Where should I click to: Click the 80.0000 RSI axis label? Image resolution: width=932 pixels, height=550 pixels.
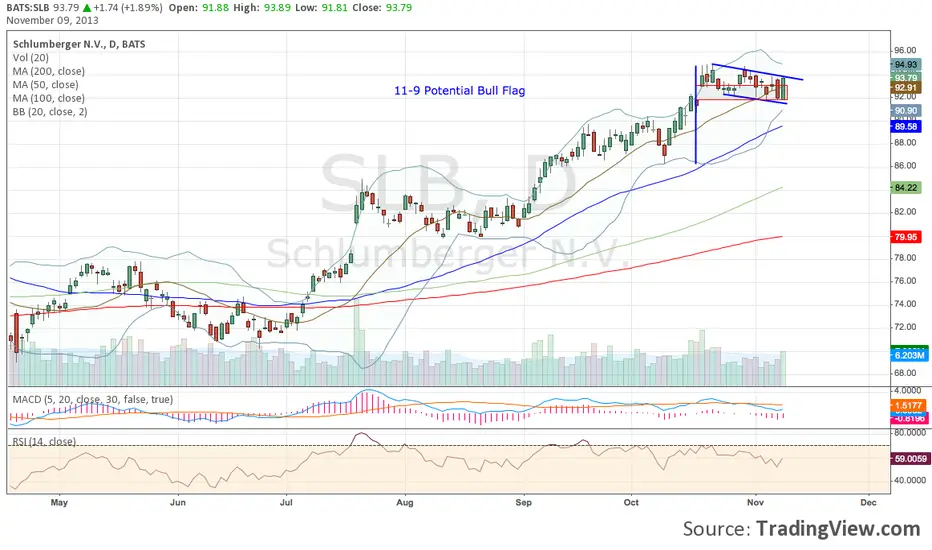909,432
